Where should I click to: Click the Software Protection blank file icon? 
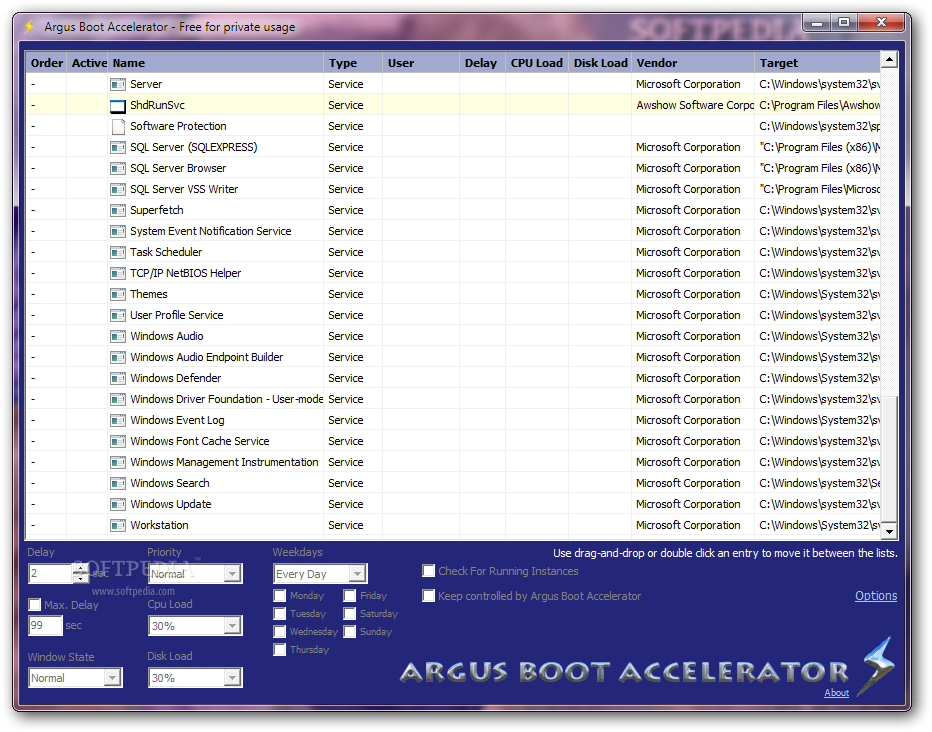118,127
